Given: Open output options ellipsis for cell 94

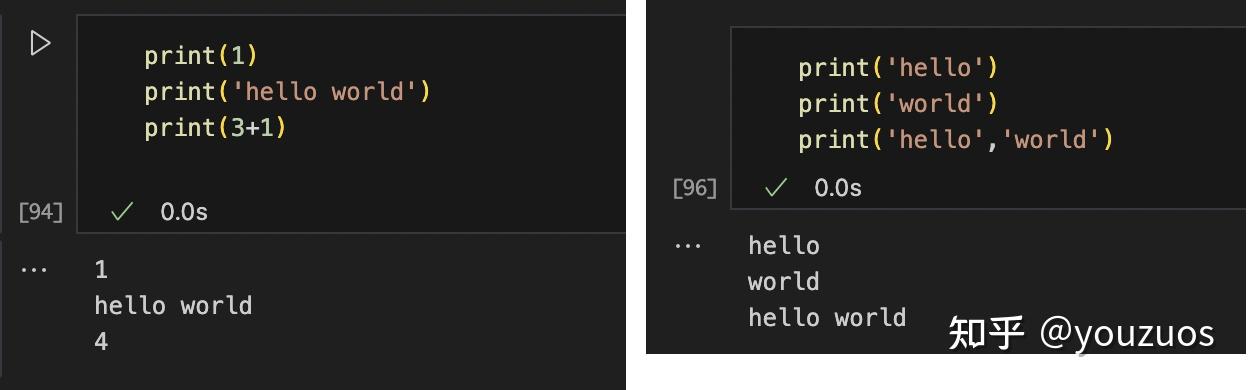Looking at the screenshot, I should (x=33, y=270).
